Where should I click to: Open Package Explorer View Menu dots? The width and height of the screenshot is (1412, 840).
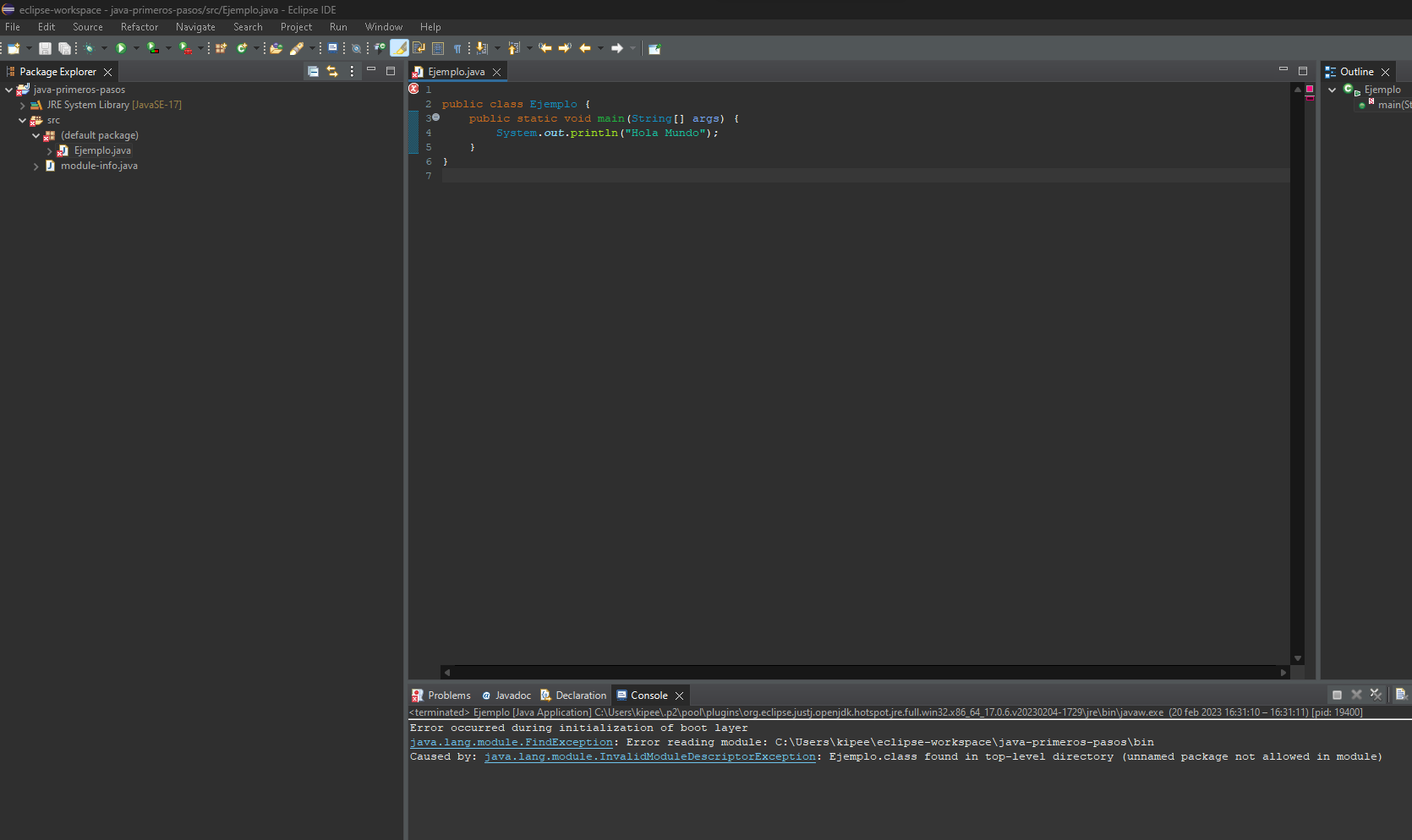click(x=352, y=72)
